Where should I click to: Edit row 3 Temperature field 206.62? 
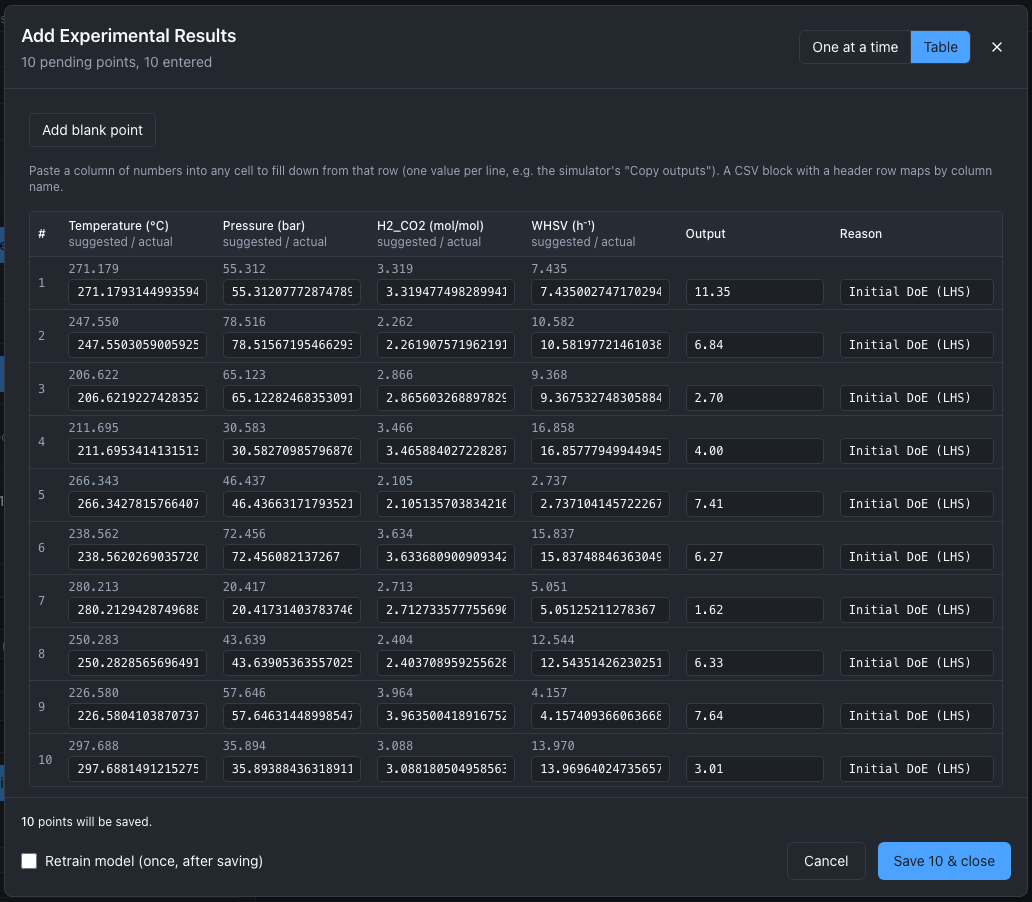[138, 398]
